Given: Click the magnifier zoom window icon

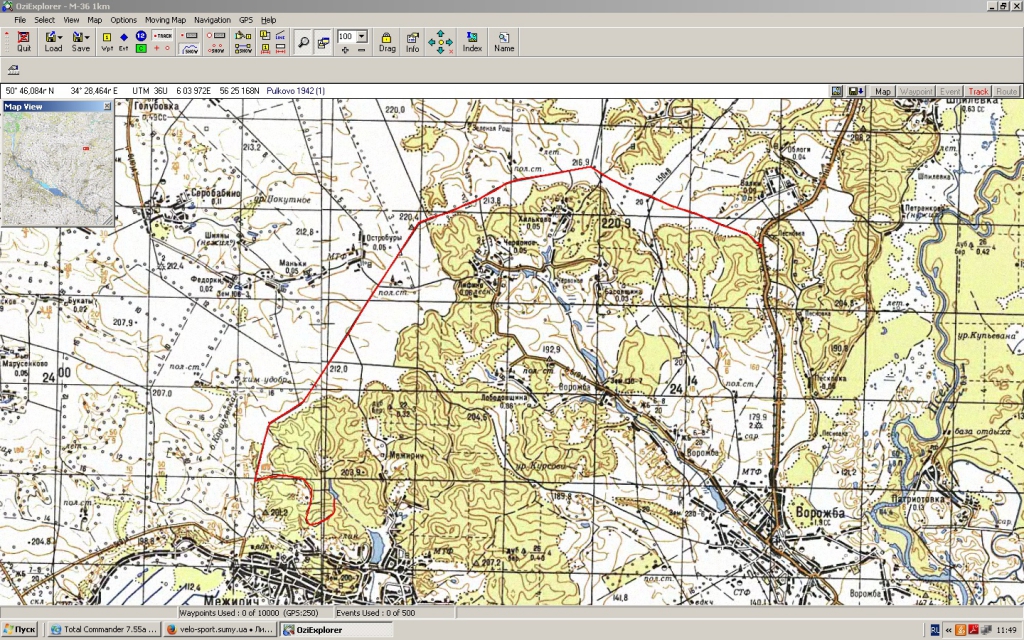Looking at the screenshot, I should [x=304, y=42].
